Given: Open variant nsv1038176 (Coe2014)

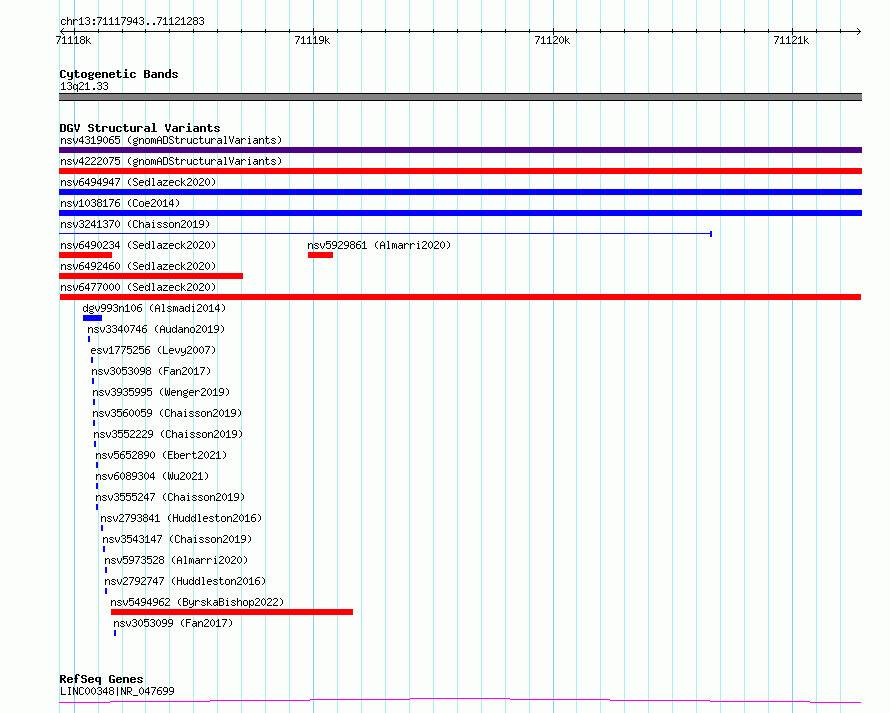Looking at the screenshot, I should 120,203.
